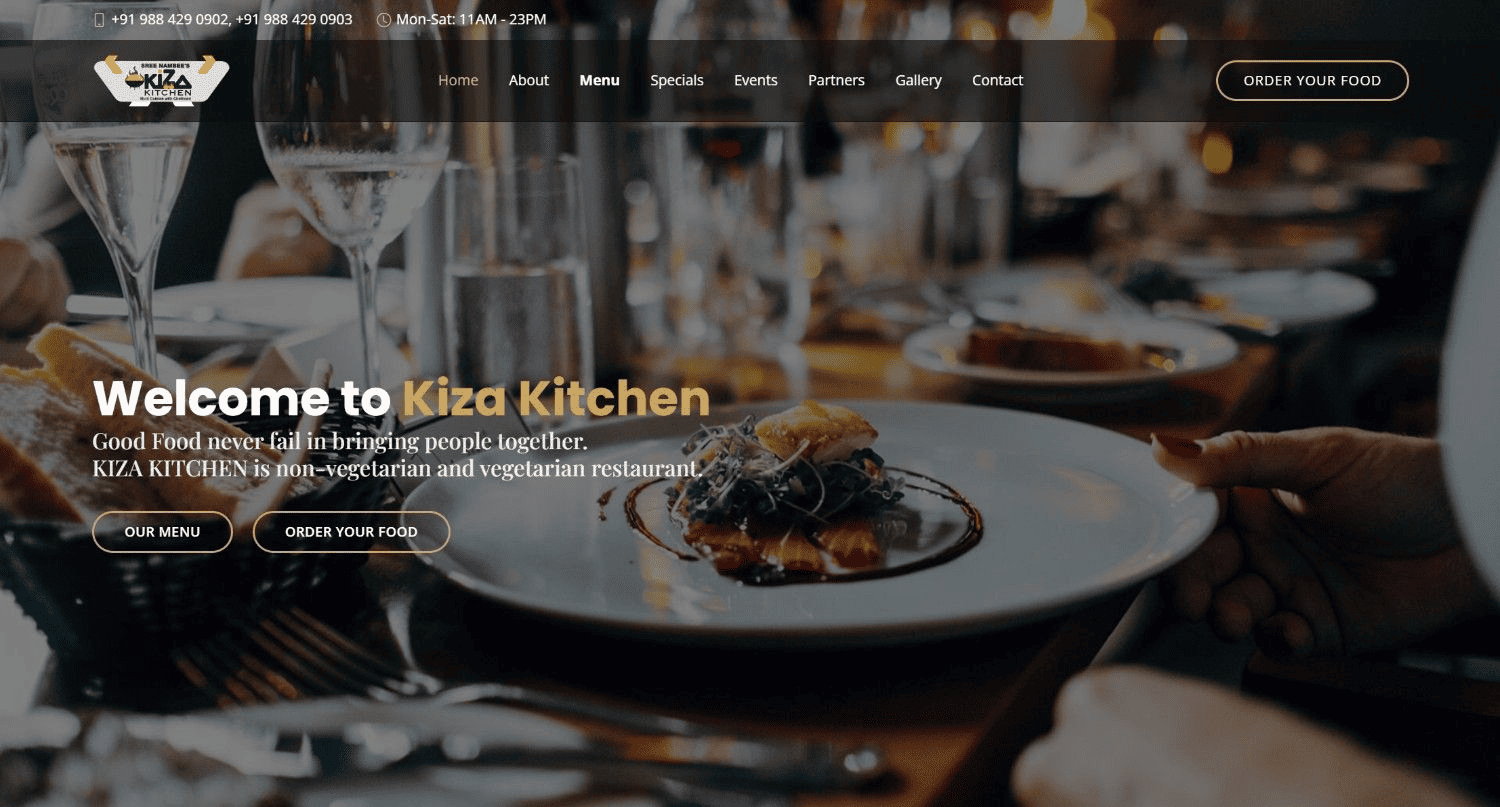This screenshot has width=1500, height=807.
Task: Click the restaurant tagline description text
Action: (x=398, y=455)
